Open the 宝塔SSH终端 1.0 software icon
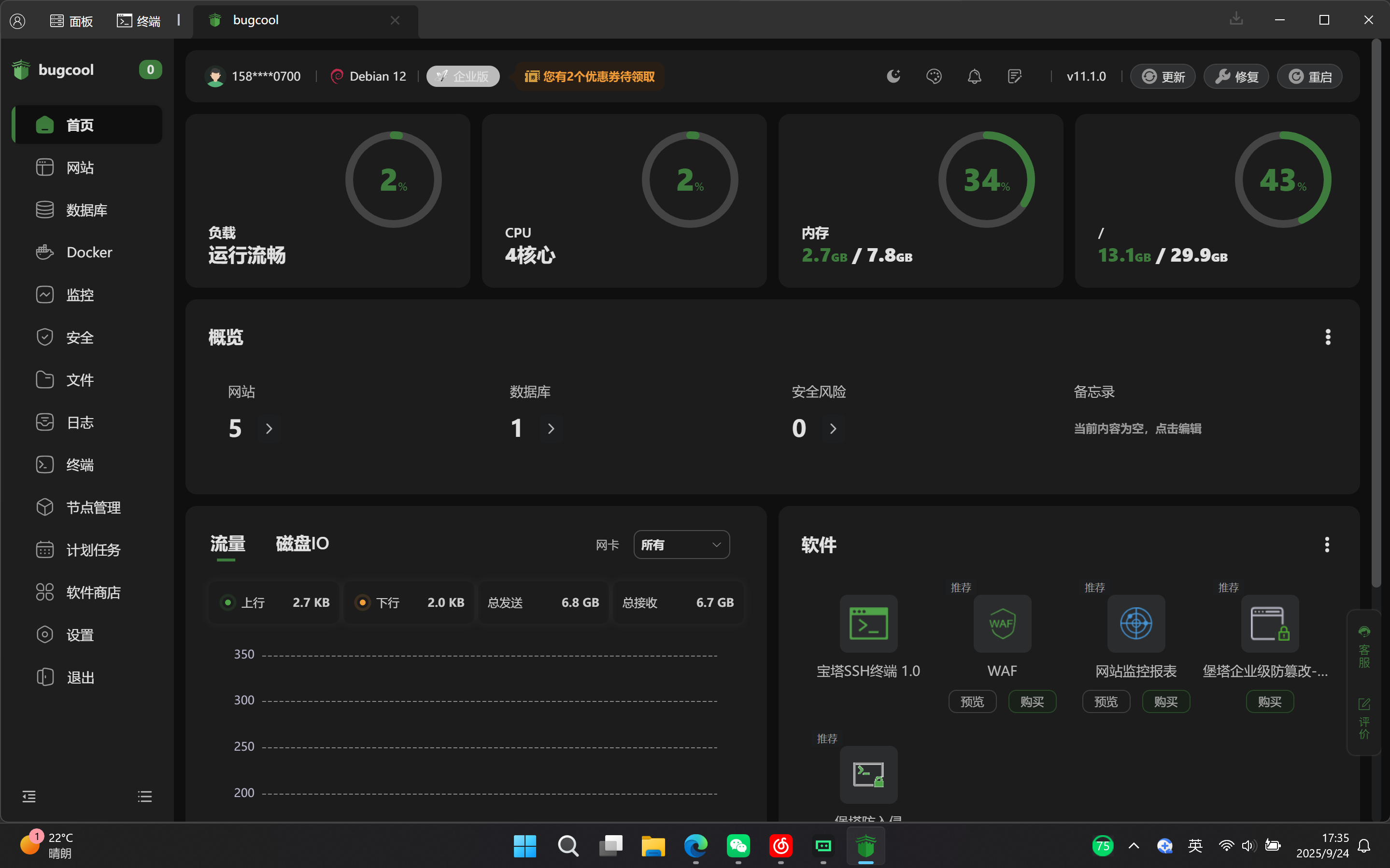This screenshot has width=1390, height=868. pos(868,623)
